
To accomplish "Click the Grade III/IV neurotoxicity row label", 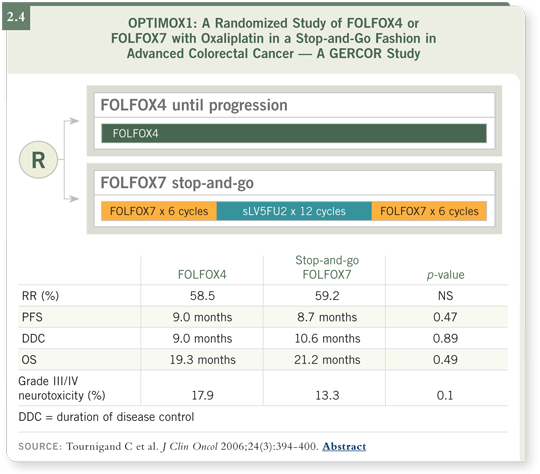I will coord(62,388).
